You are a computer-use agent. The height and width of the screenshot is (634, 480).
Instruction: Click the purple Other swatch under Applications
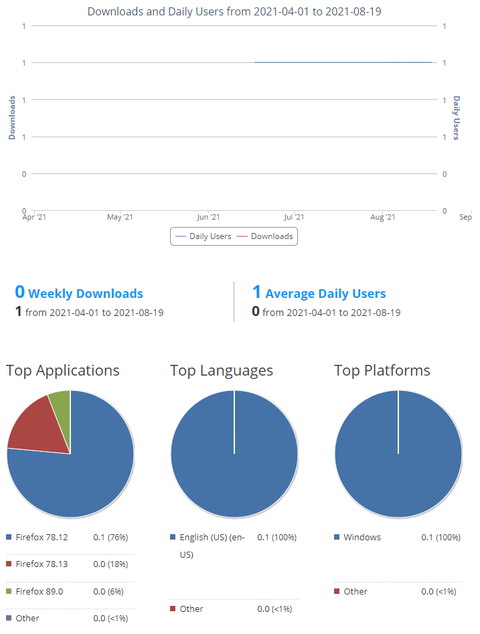[x=9, y=618]
